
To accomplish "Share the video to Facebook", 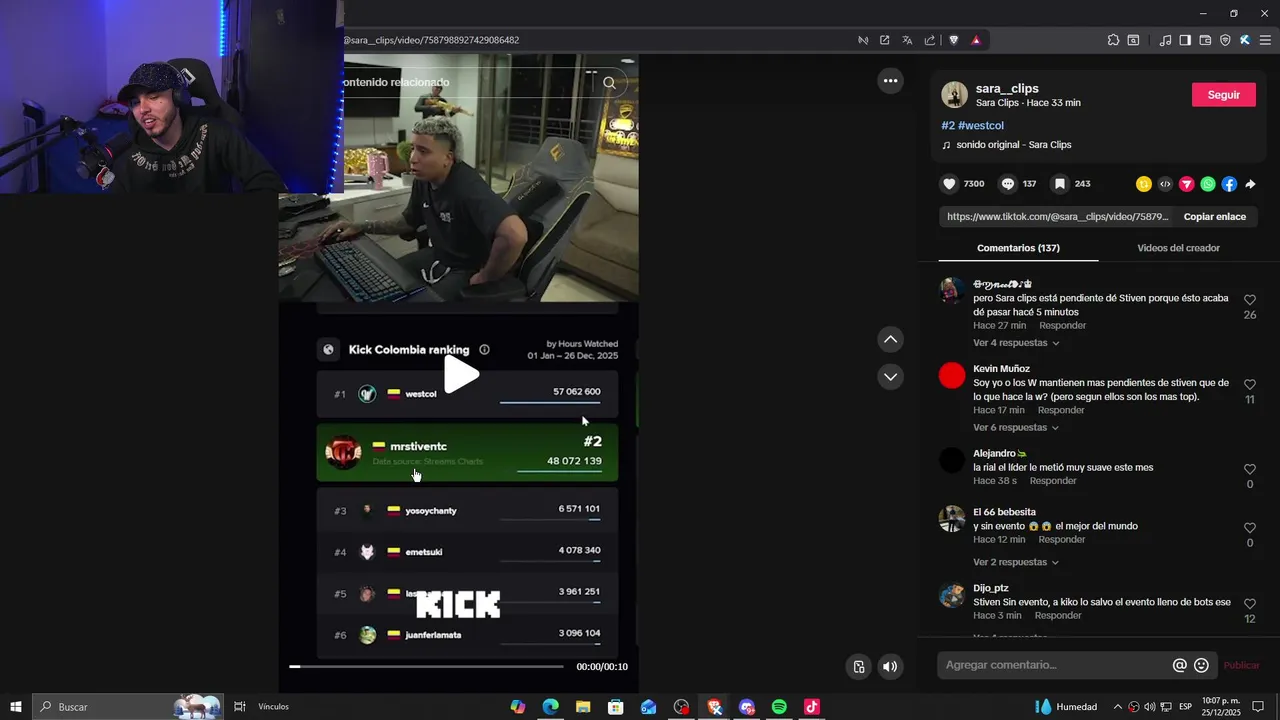I will point(1229,184).
